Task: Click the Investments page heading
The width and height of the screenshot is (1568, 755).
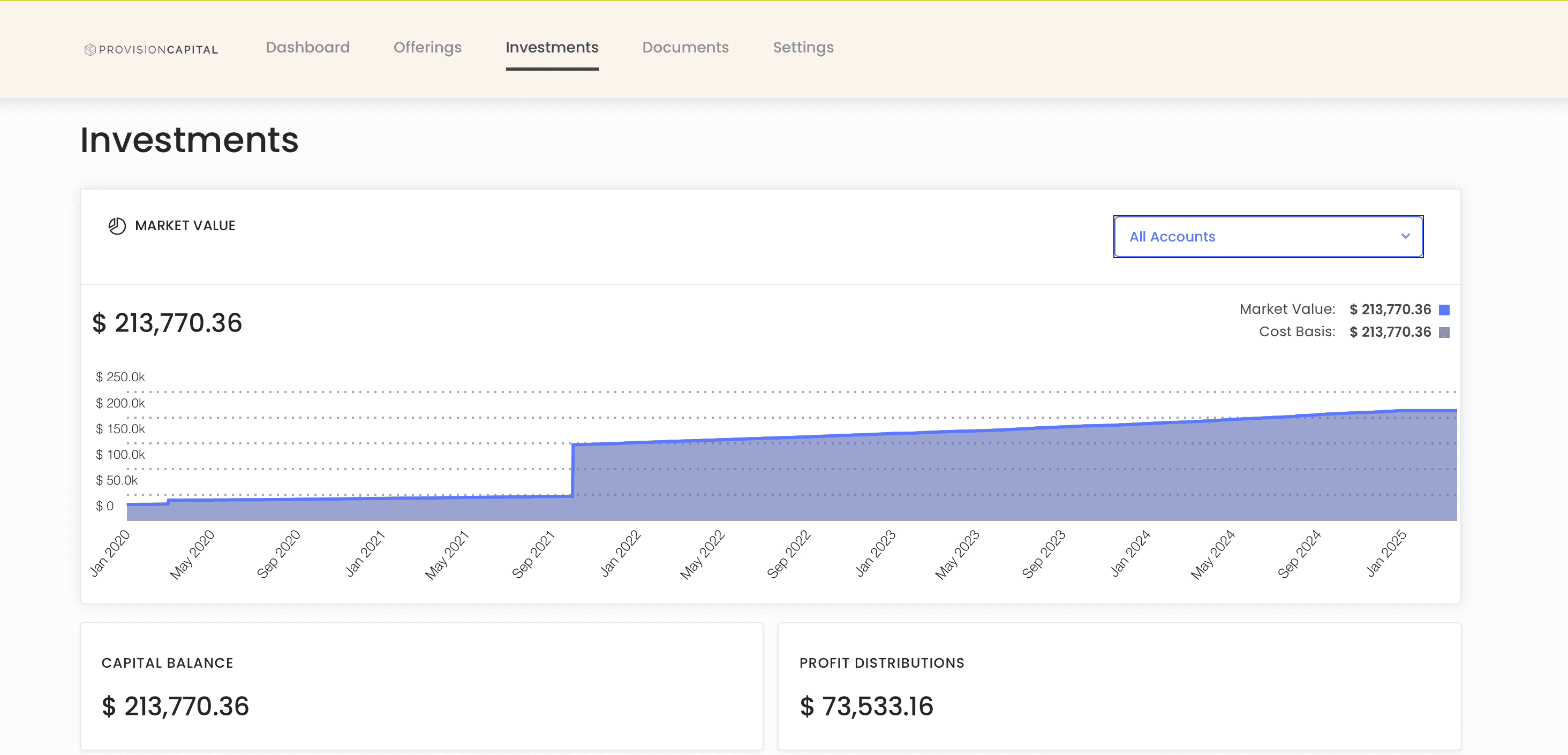Action: (189, 140)
